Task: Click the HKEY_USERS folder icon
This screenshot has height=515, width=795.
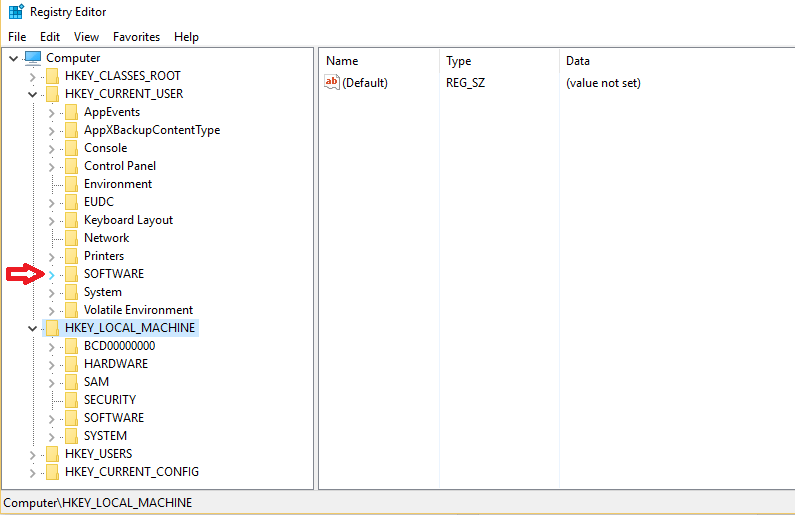Action: (x=53, y=454)
